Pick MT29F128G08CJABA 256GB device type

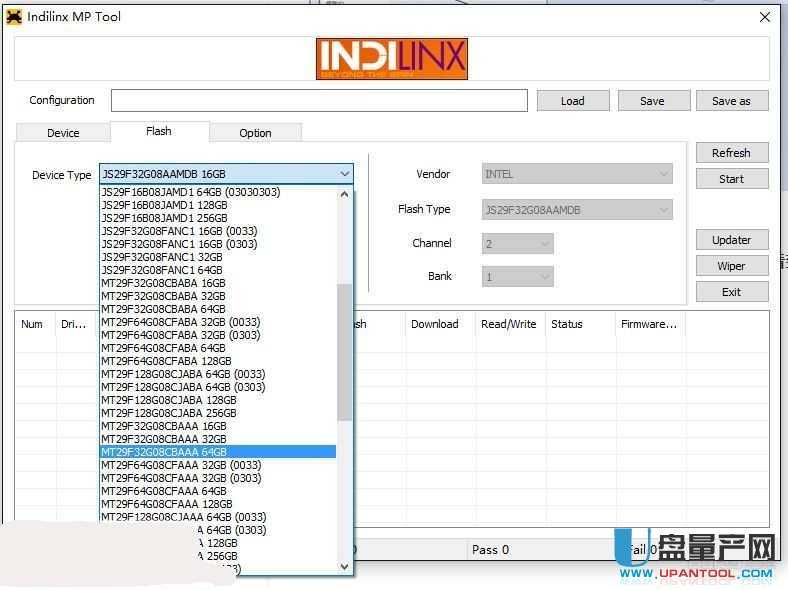(x=168, y=413)
